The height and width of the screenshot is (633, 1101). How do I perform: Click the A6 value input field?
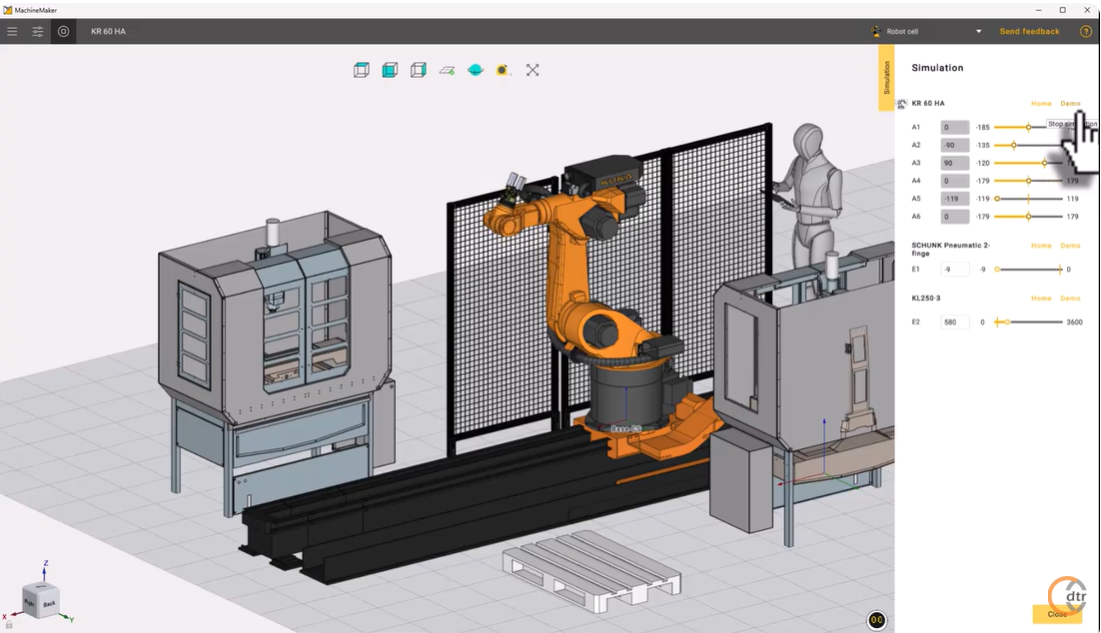[x=955, y=217]
